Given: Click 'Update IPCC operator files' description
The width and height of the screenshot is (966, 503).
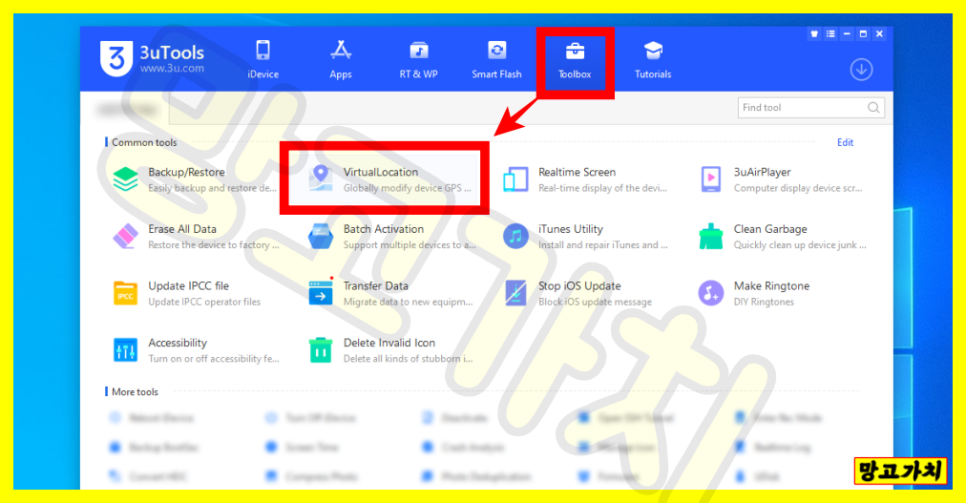Looking at the screenshot, I should [205, 301].
